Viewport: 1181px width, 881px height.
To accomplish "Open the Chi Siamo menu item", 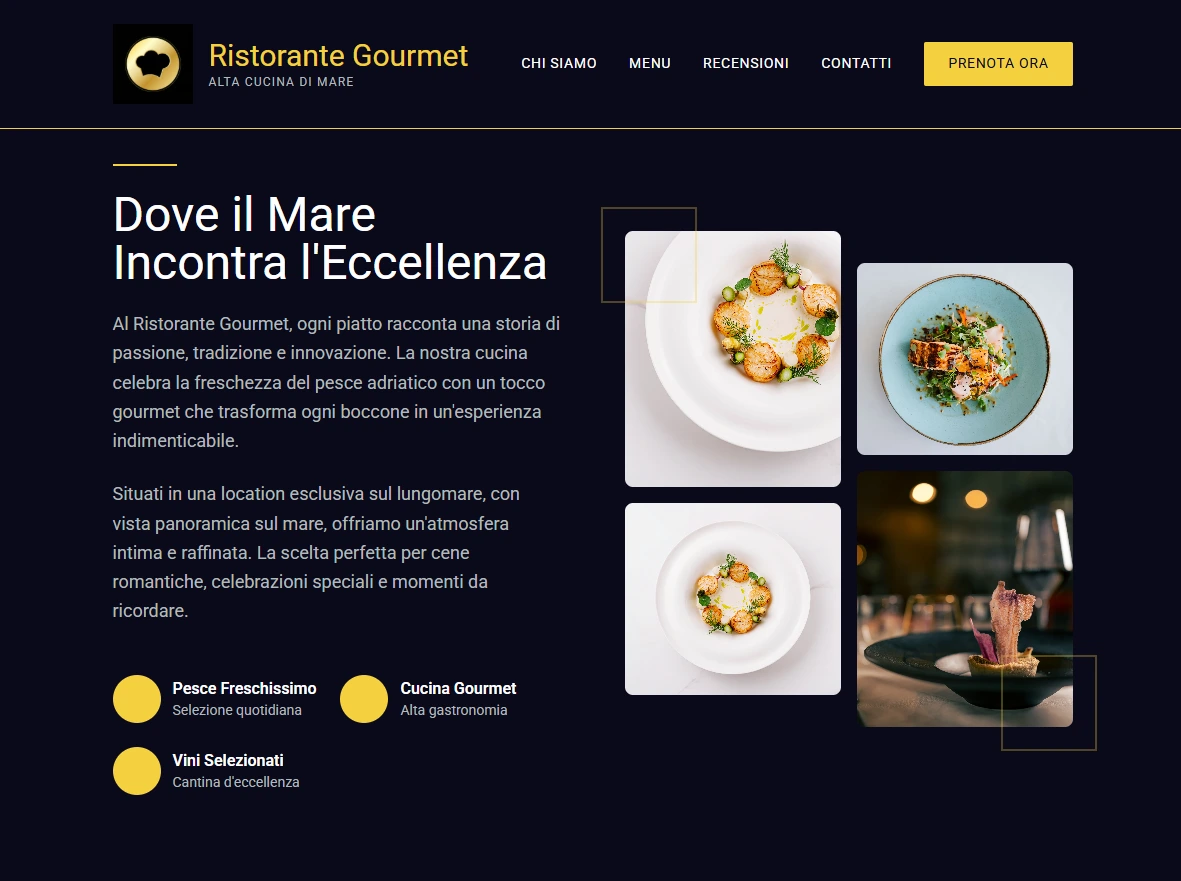I will (559, 63).
